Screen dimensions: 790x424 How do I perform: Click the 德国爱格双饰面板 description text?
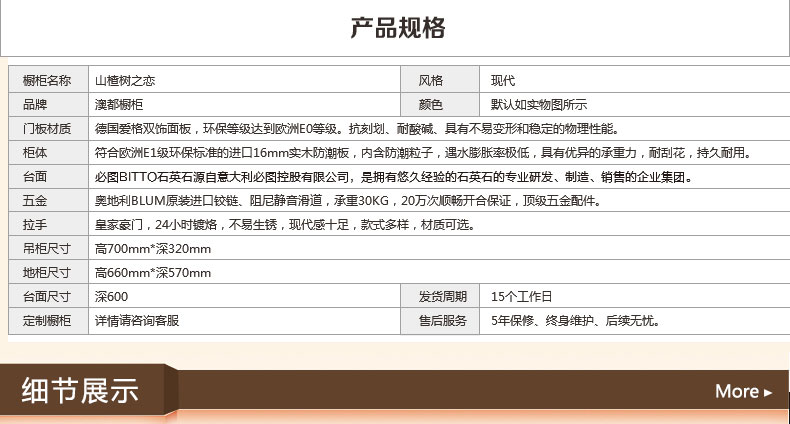pyautogui.click(x=357, y=128)
